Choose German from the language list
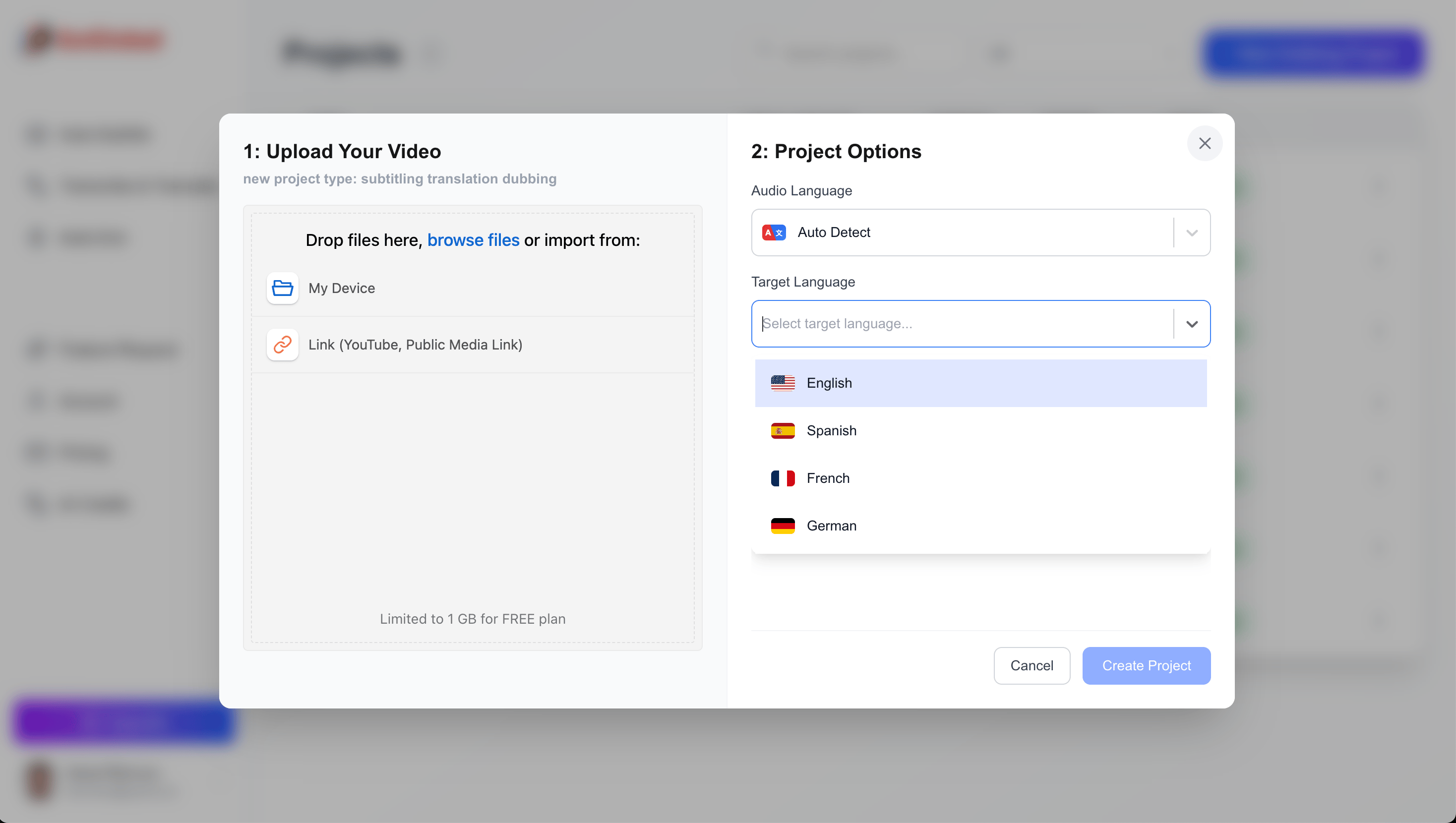The height and width of the screenshot is (823, 1456). coord(980,525)
